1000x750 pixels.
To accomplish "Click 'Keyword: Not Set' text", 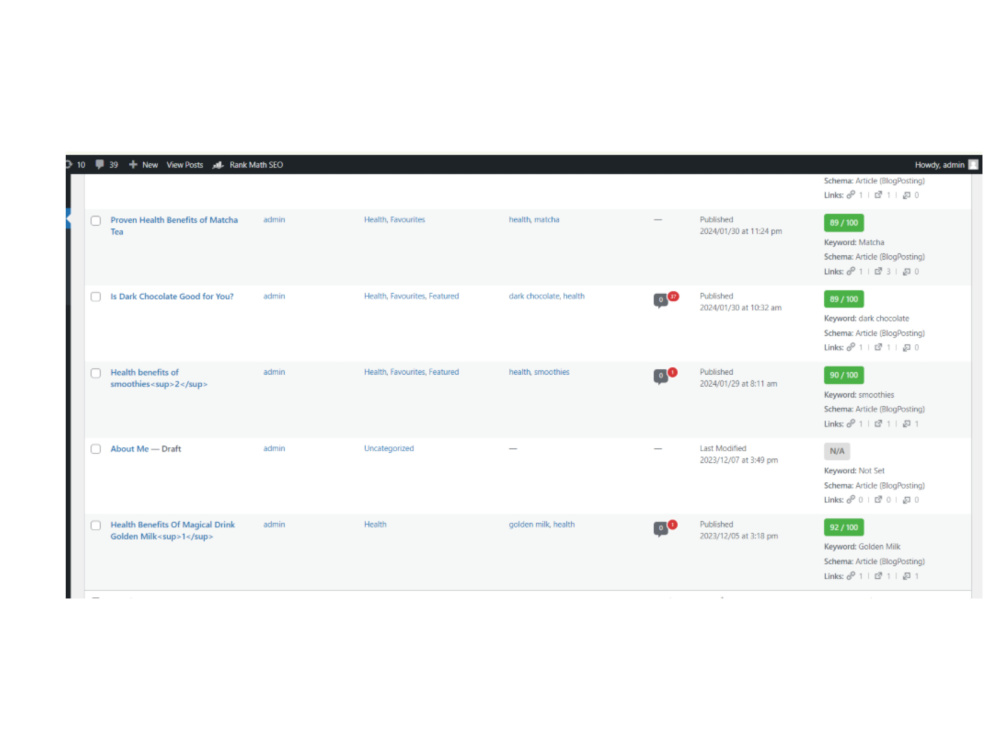I will tap(854, 471).
